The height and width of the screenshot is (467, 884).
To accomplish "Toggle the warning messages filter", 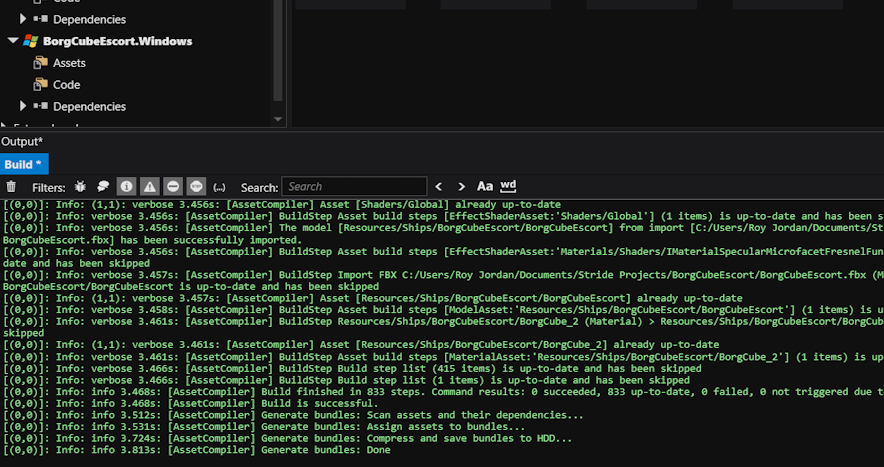I will 149,186.
